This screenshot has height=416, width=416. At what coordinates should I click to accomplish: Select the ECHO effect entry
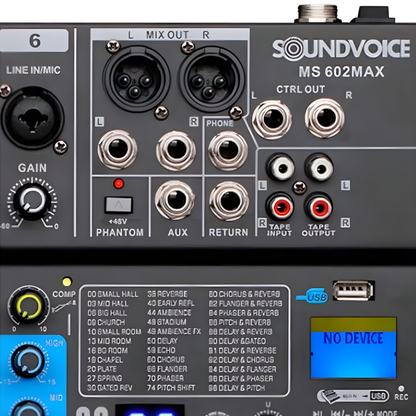161,350
